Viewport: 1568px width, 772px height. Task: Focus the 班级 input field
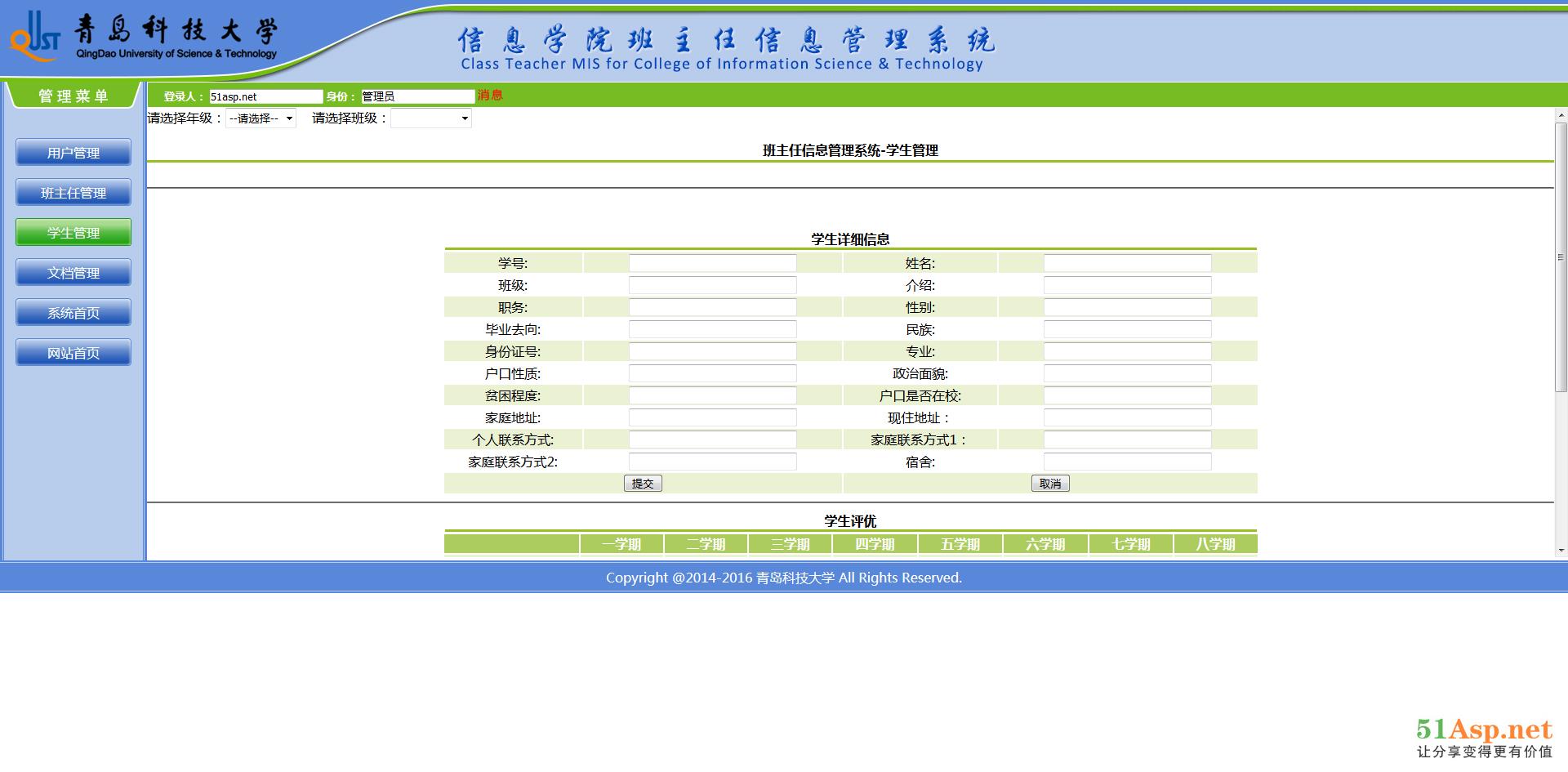(712, 285)
